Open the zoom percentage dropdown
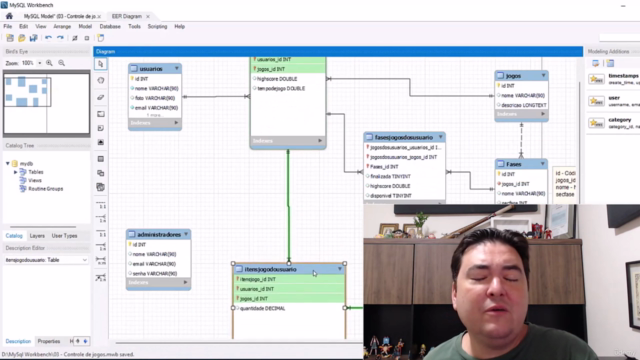The width and height of the screenshot is (640, 360). pos(40,63)
